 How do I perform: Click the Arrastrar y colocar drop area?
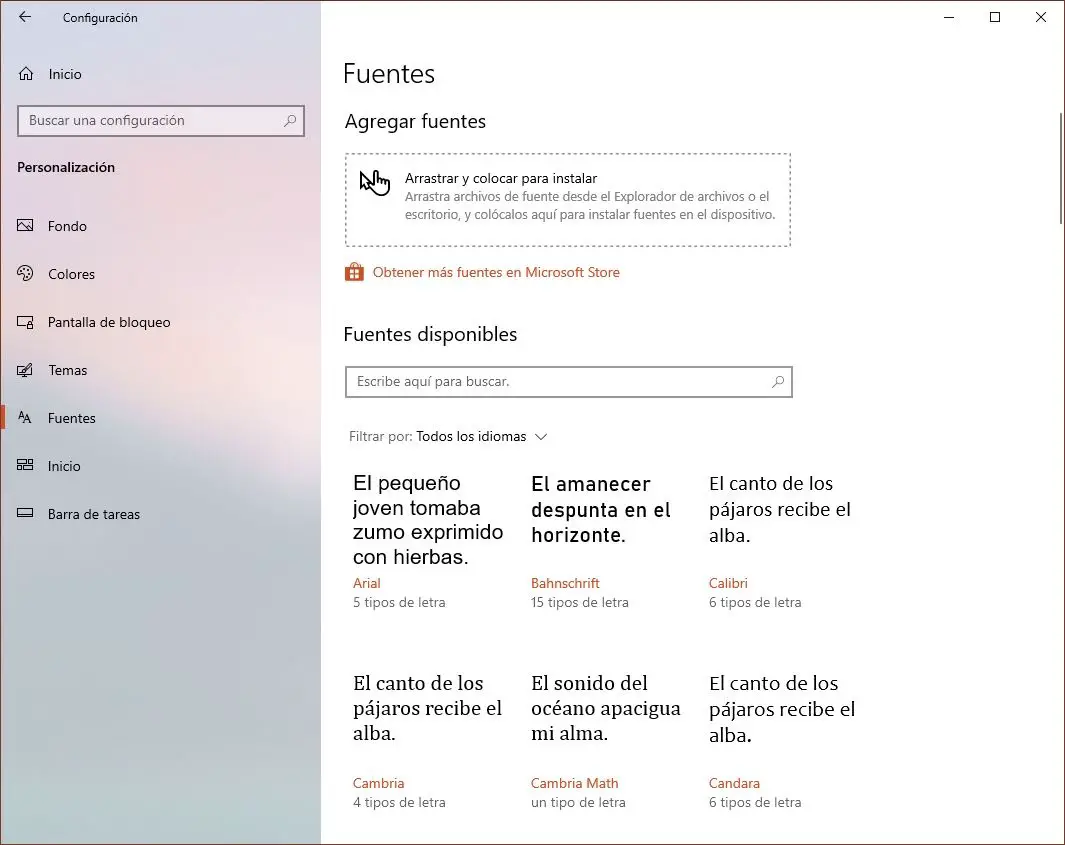coord(568,200)
